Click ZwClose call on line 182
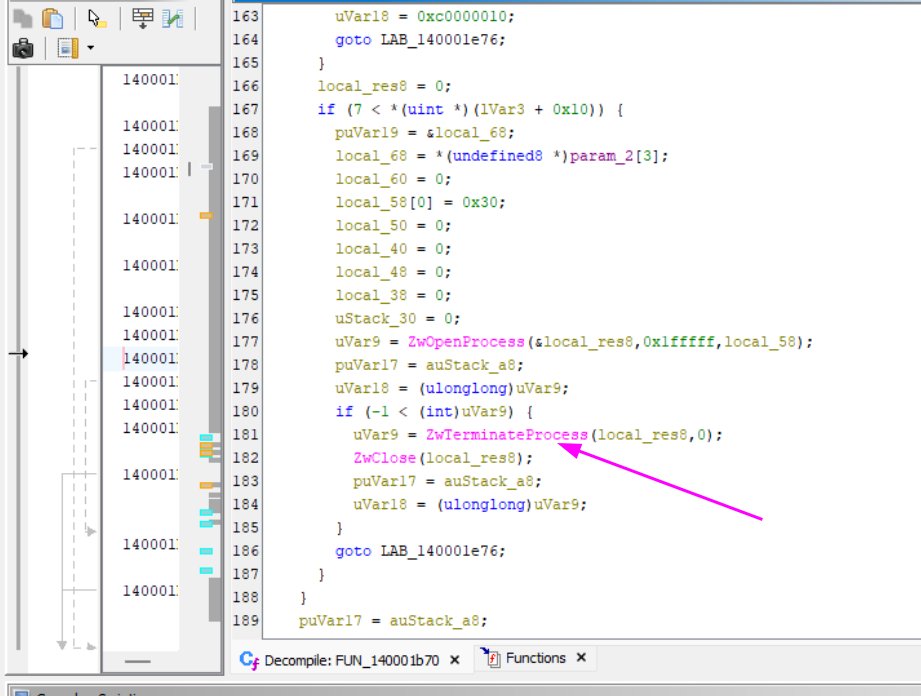 click(x=384, y=458)
